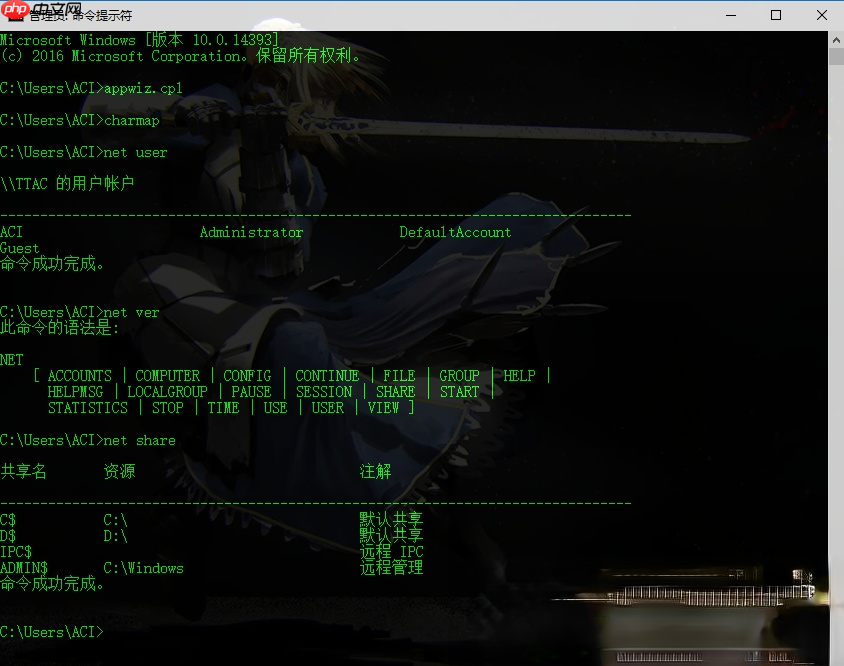
Task: Click the 'C$' share name
Action: point(8,520)
